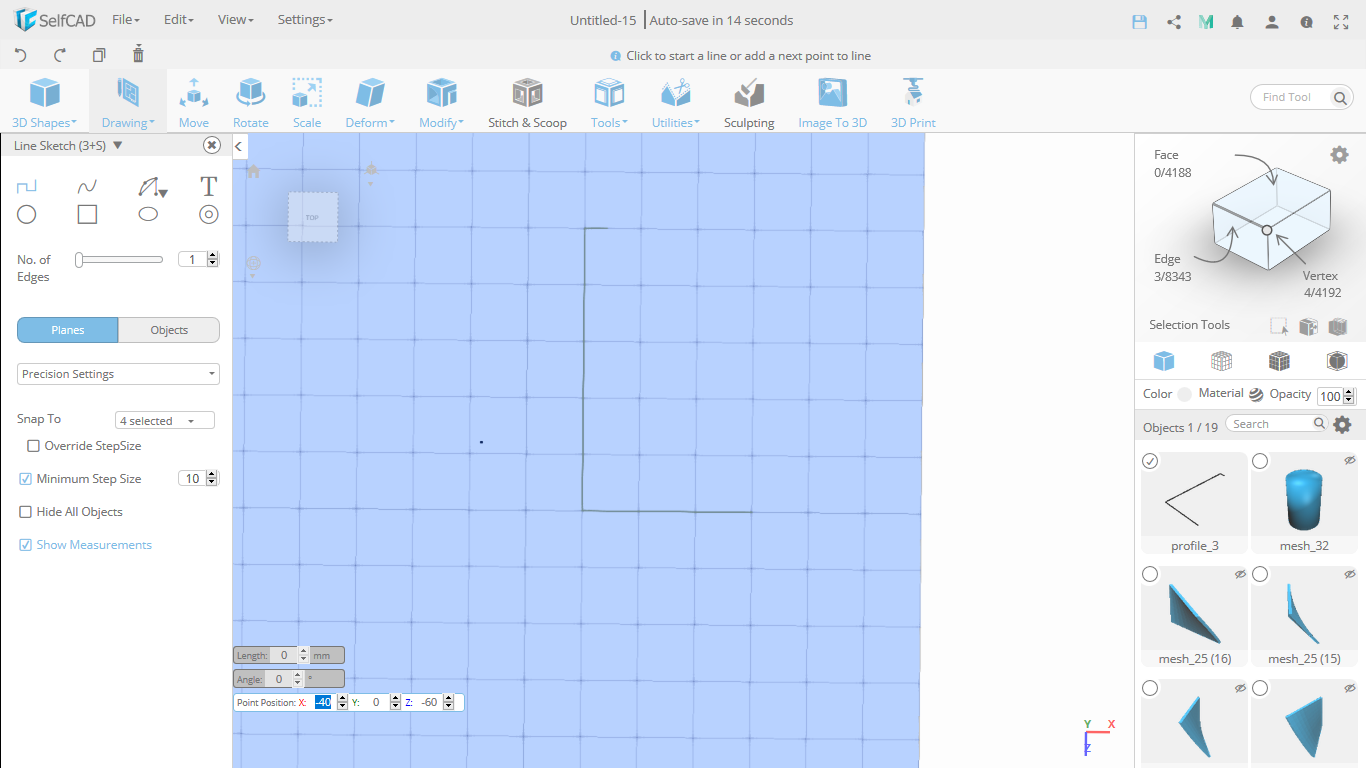
Task: Open Stitch & Scoop tool
Action: pos(527,104)
